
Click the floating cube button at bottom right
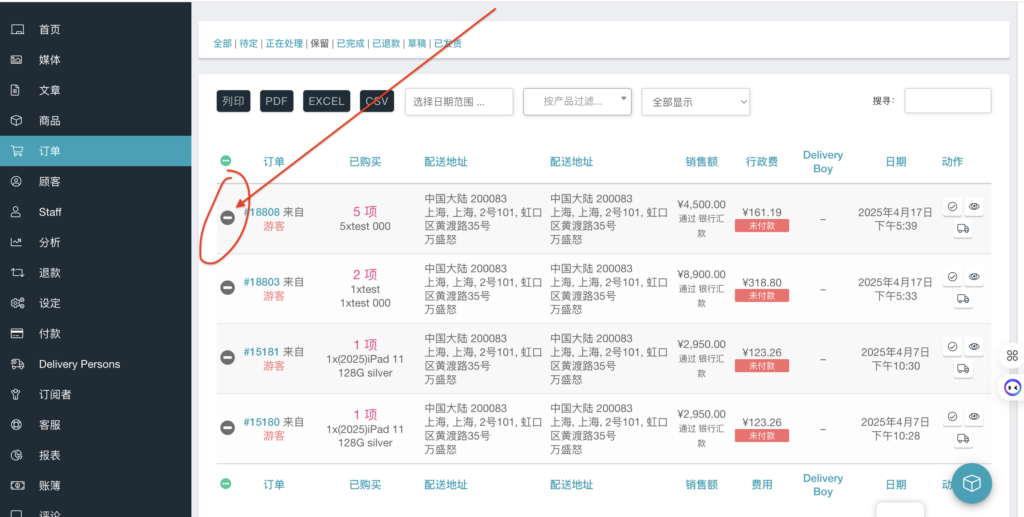coord(971,483)
